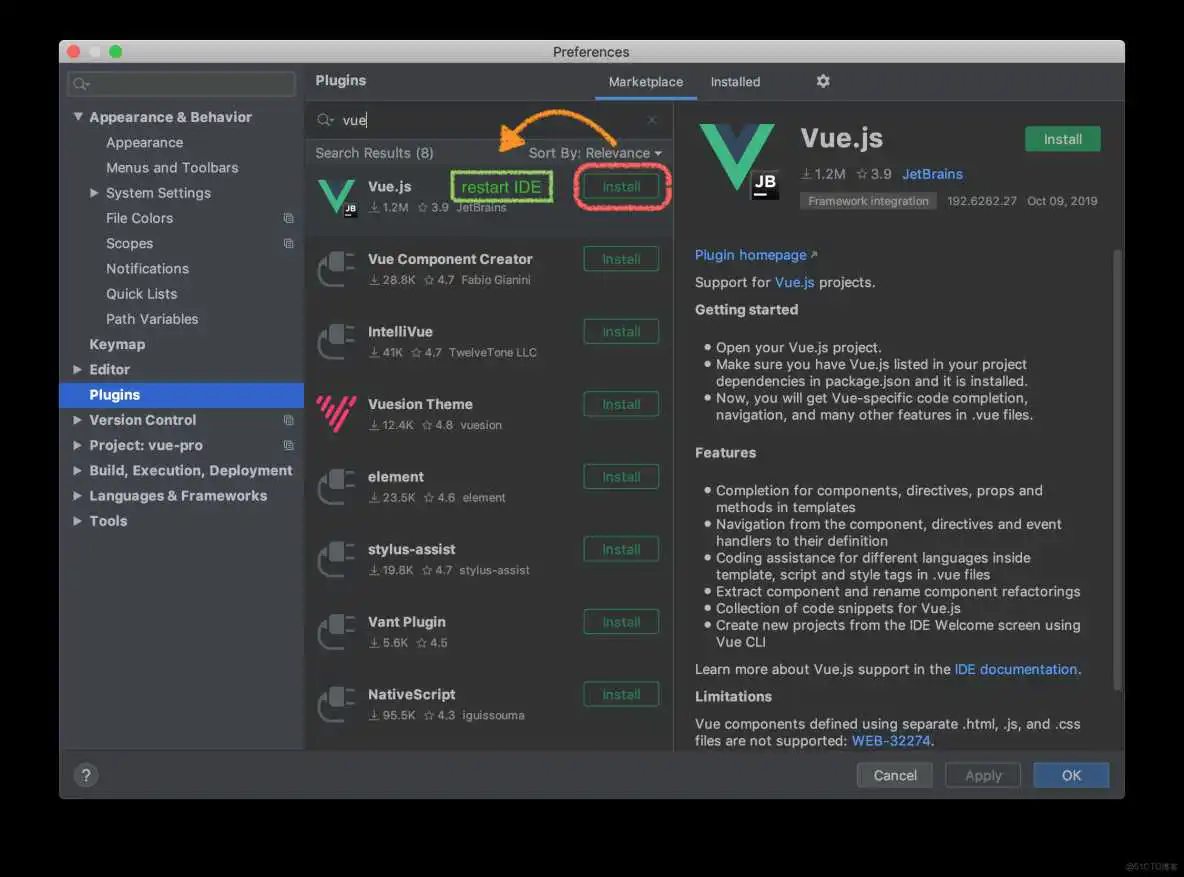Click the plugins settings gear icon
1184x877 pixels.
tap(823, 81)
